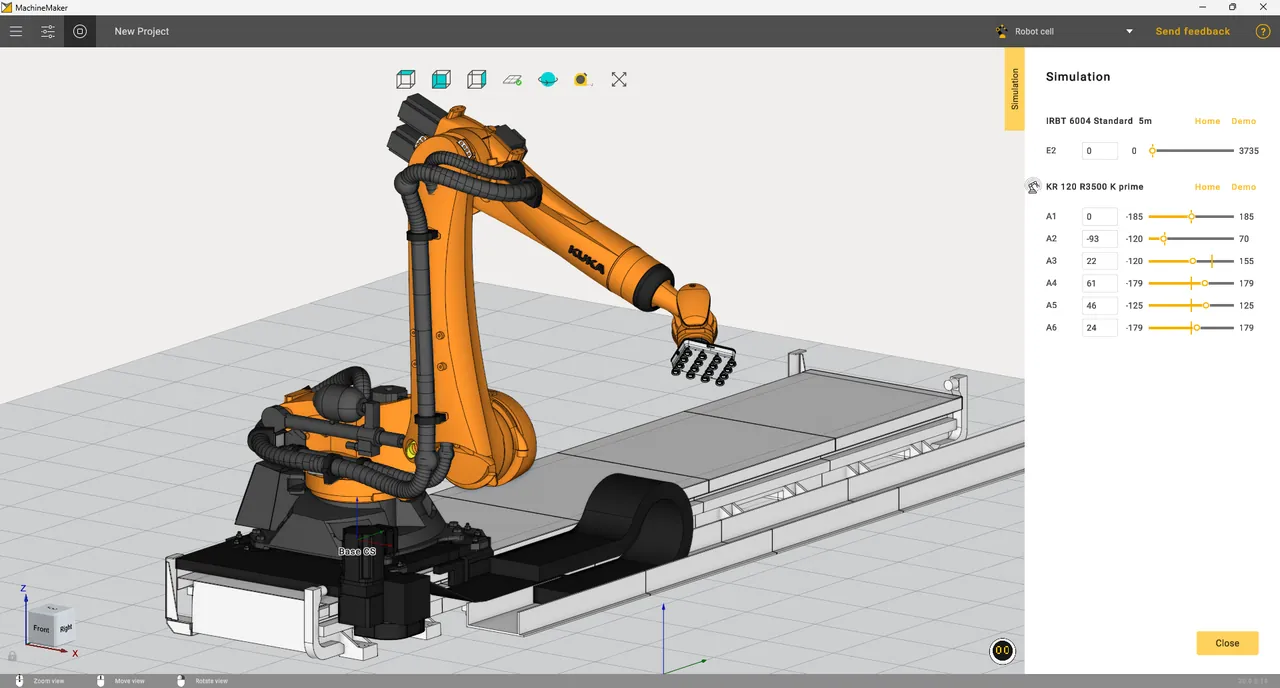Click the E2 value input field
The width and height of the screenshot is (1280, 688).
pos(1099,151)
